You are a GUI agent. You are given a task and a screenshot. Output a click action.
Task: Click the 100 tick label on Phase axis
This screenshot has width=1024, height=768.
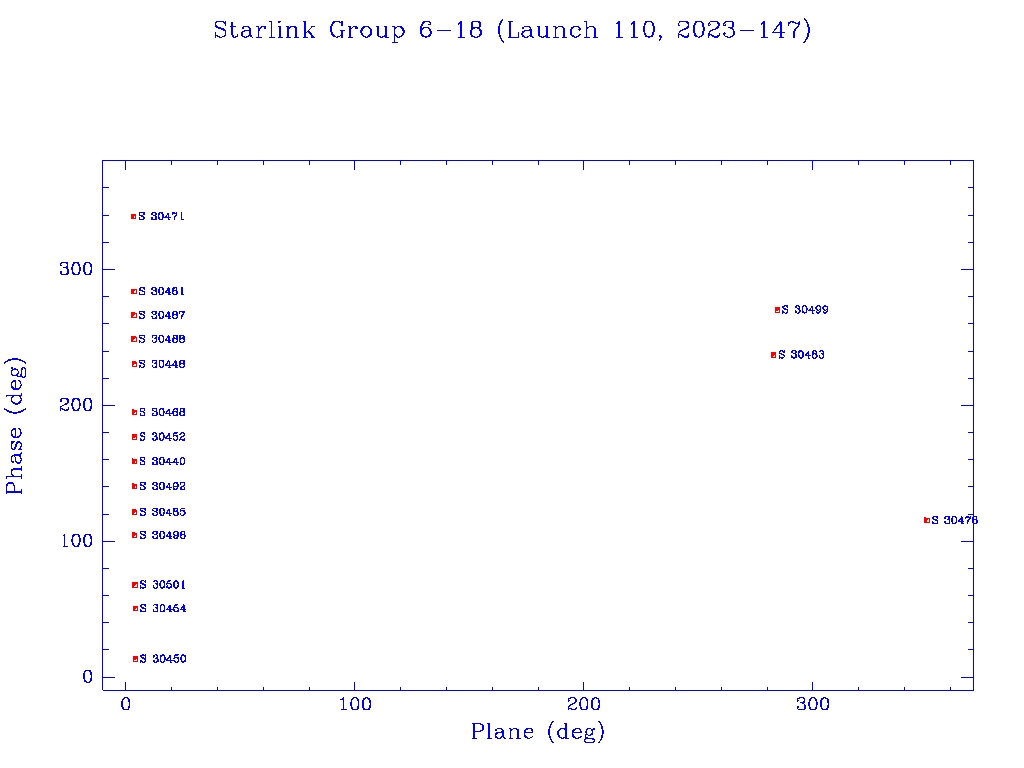tap(77, 541)
